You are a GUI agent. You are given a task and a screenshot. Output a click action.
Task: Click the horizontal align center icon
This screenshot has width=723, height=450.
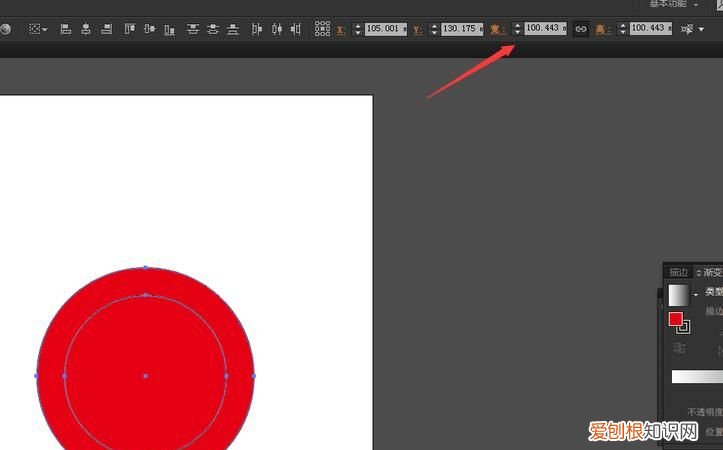86,30
